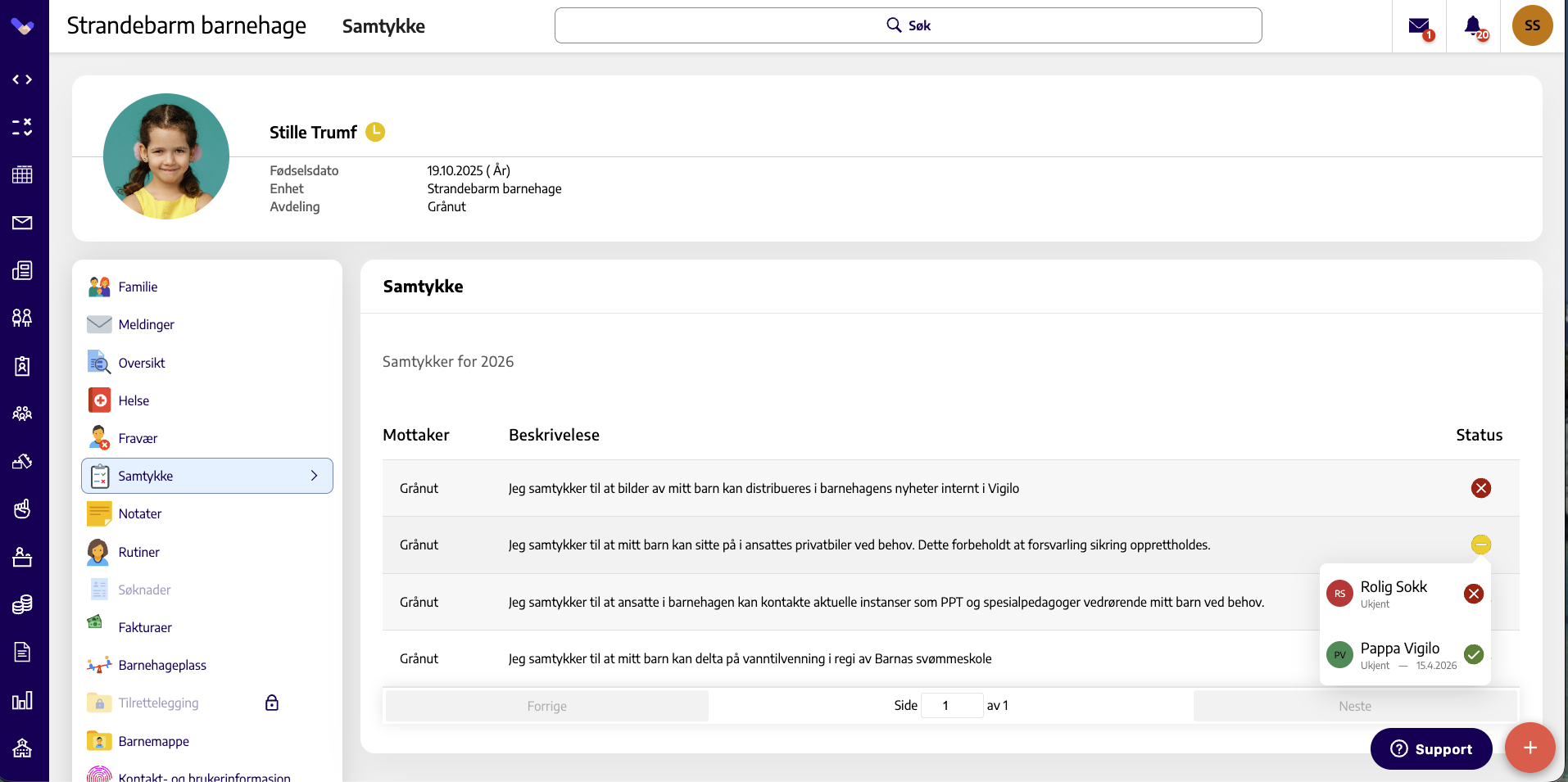Open the checklist tasks sidebar icon
This screenshot has width=1568, height=782.
(x=22, y=127)
